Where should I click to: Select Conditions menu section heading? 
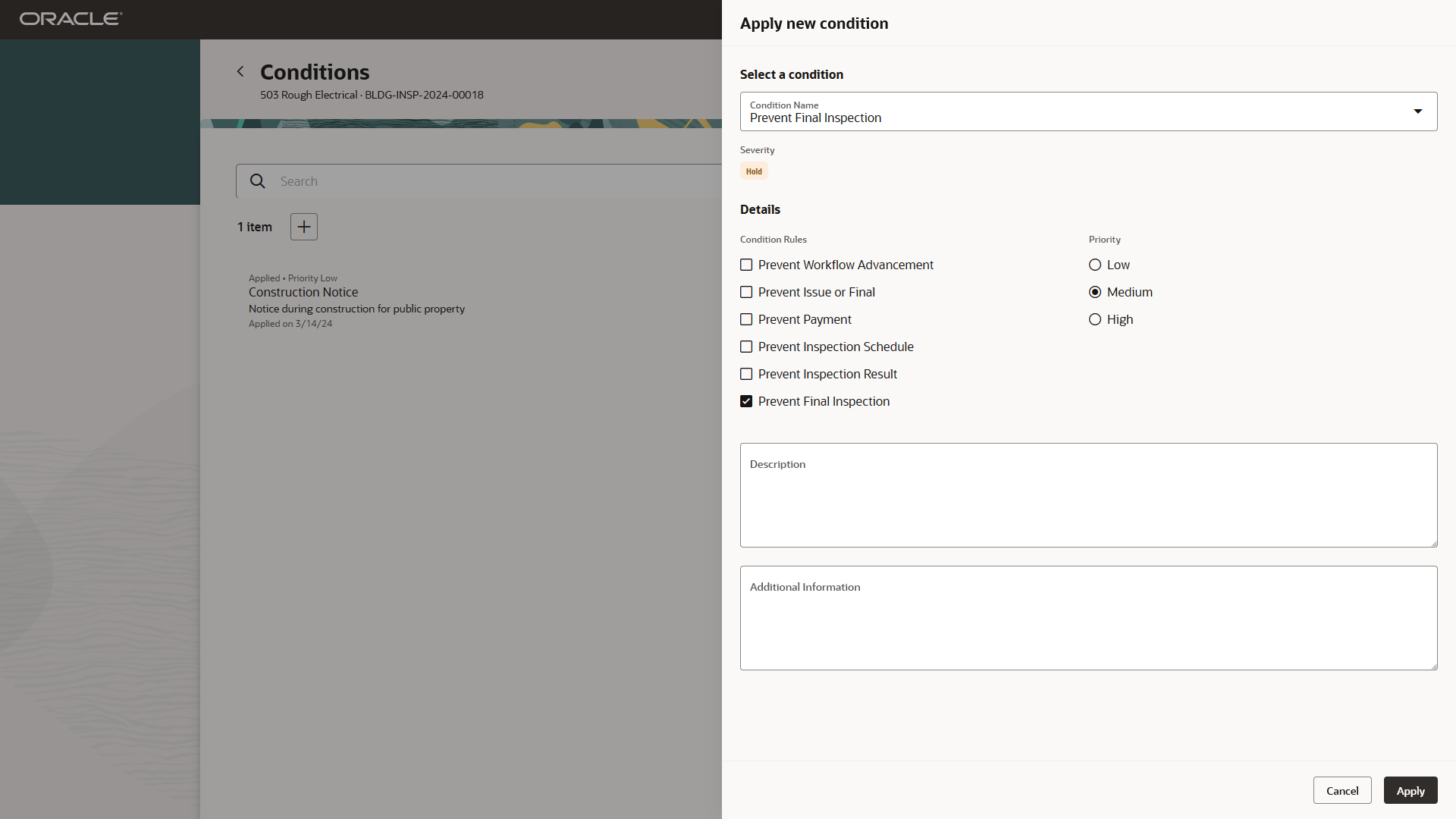[314, 71]
